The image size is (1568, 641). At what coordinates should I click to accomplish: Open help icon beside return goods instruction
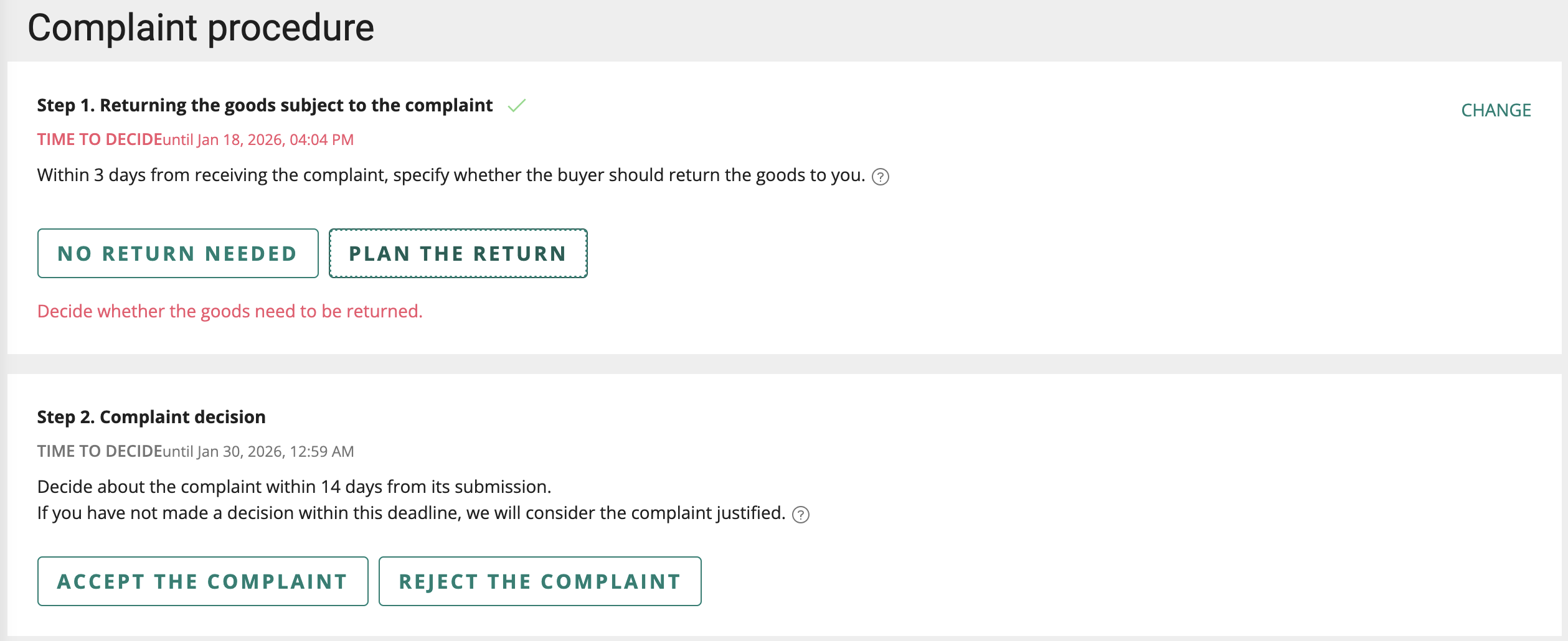click(x=880, y=177)
